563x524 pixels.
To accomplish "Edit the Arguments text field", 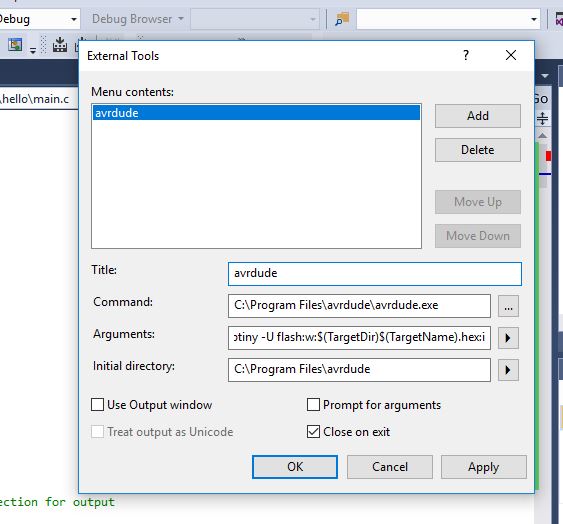I will tap(359, 338).
